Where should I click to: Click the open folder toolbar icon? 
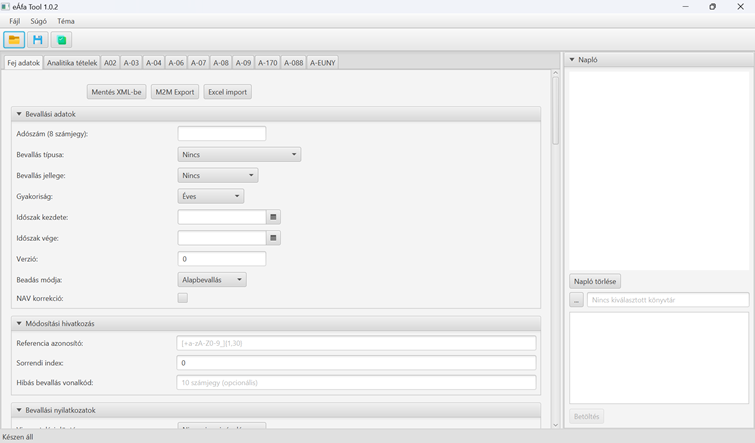point(14,40)
